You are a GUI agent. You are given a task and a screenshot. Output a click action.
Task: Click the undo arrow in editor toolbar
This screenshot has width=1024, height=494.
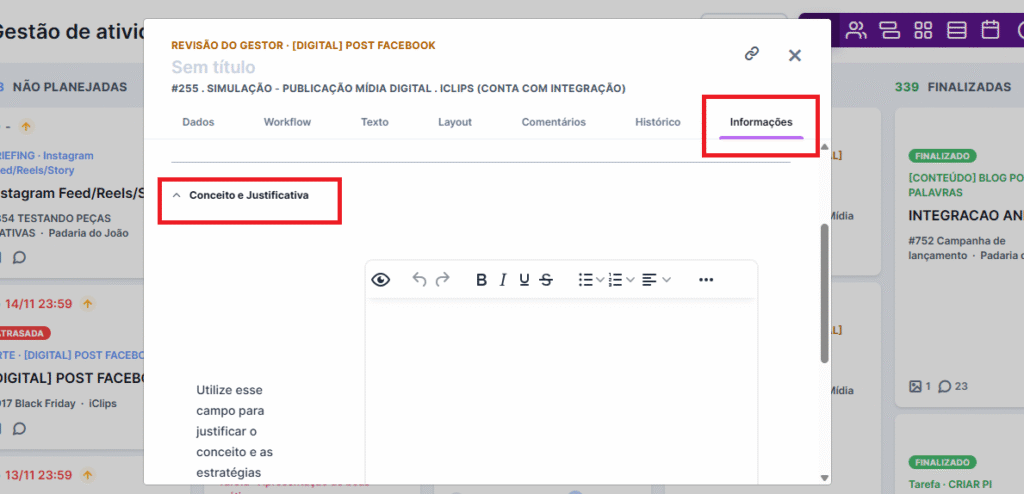(420, 280)
